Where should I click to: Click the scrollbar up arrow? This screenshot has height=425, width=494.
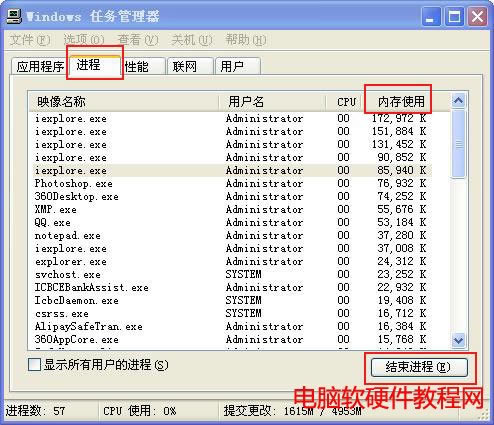459,100
